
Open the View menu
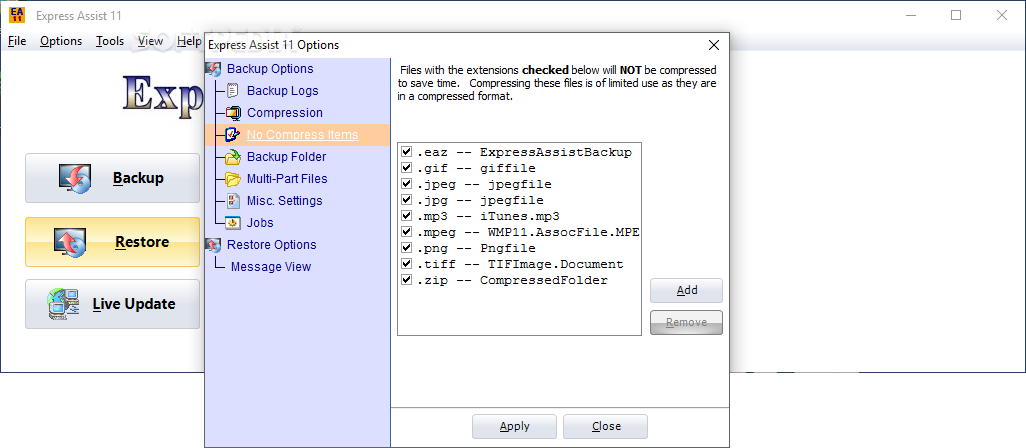click(x=150, y=41)
